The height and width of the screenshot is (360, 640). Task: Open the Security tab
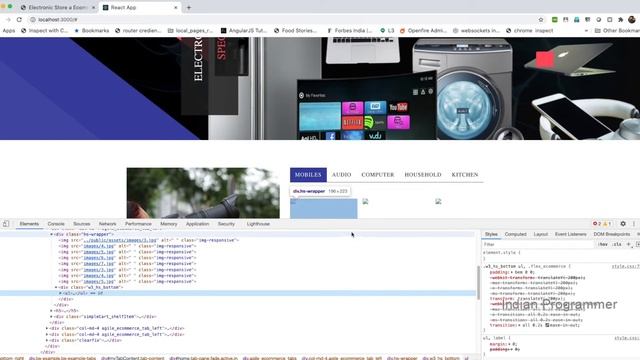(x=226, y=224)
